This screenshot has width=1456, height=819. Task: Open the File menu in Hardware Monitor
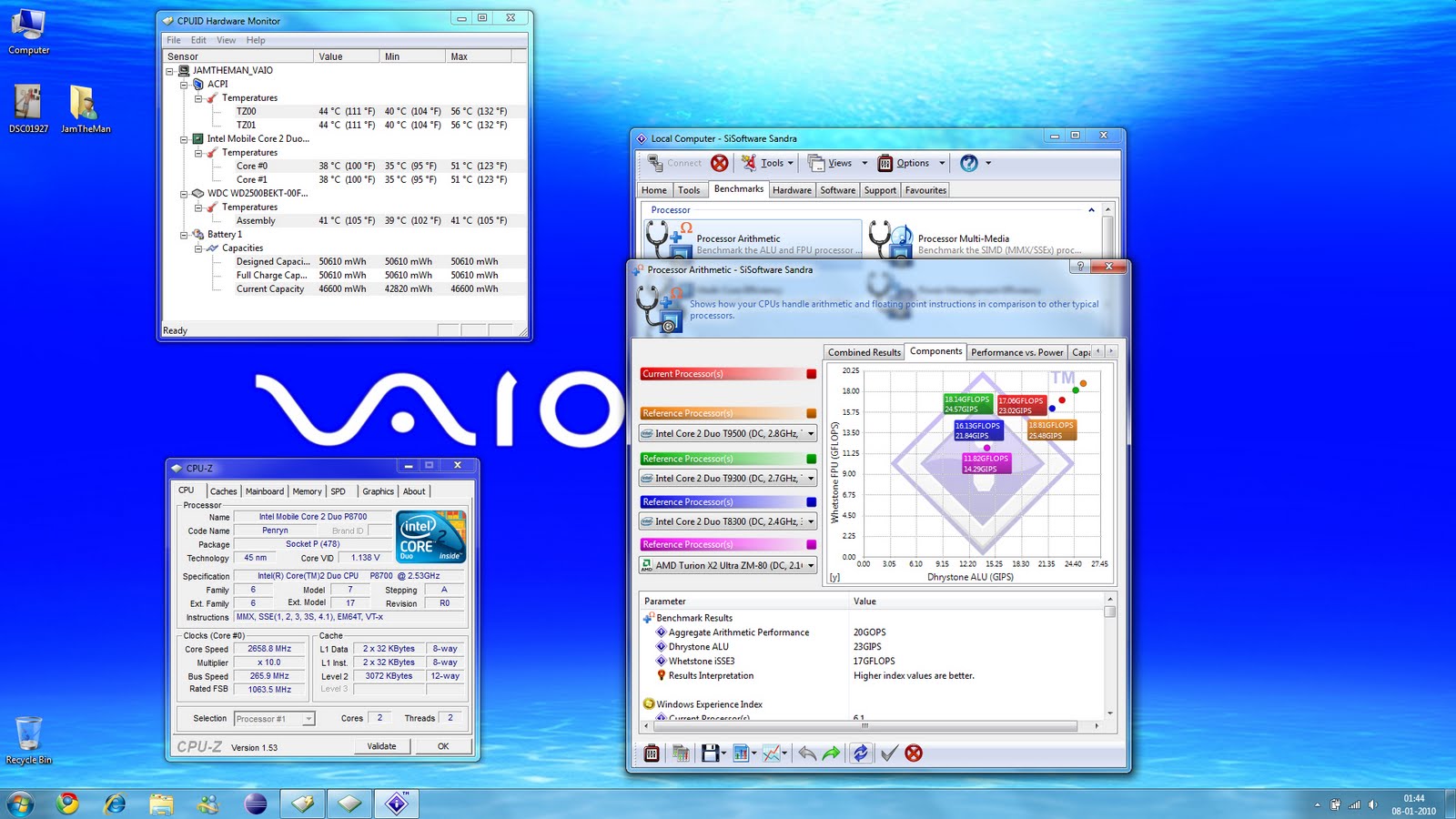174,40
